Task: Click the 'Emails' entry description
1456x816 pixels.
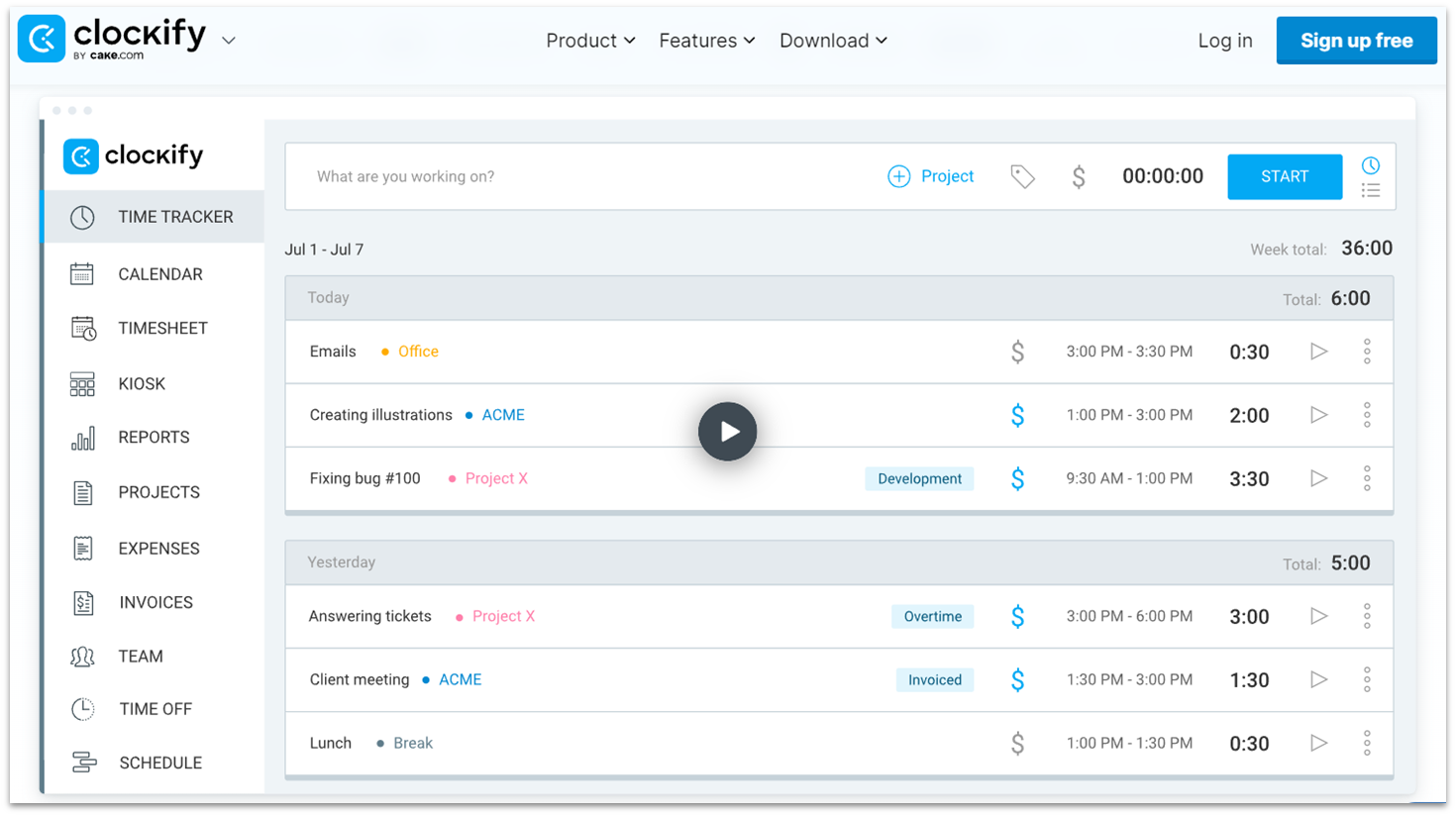Action: click(x=333, y=352)
